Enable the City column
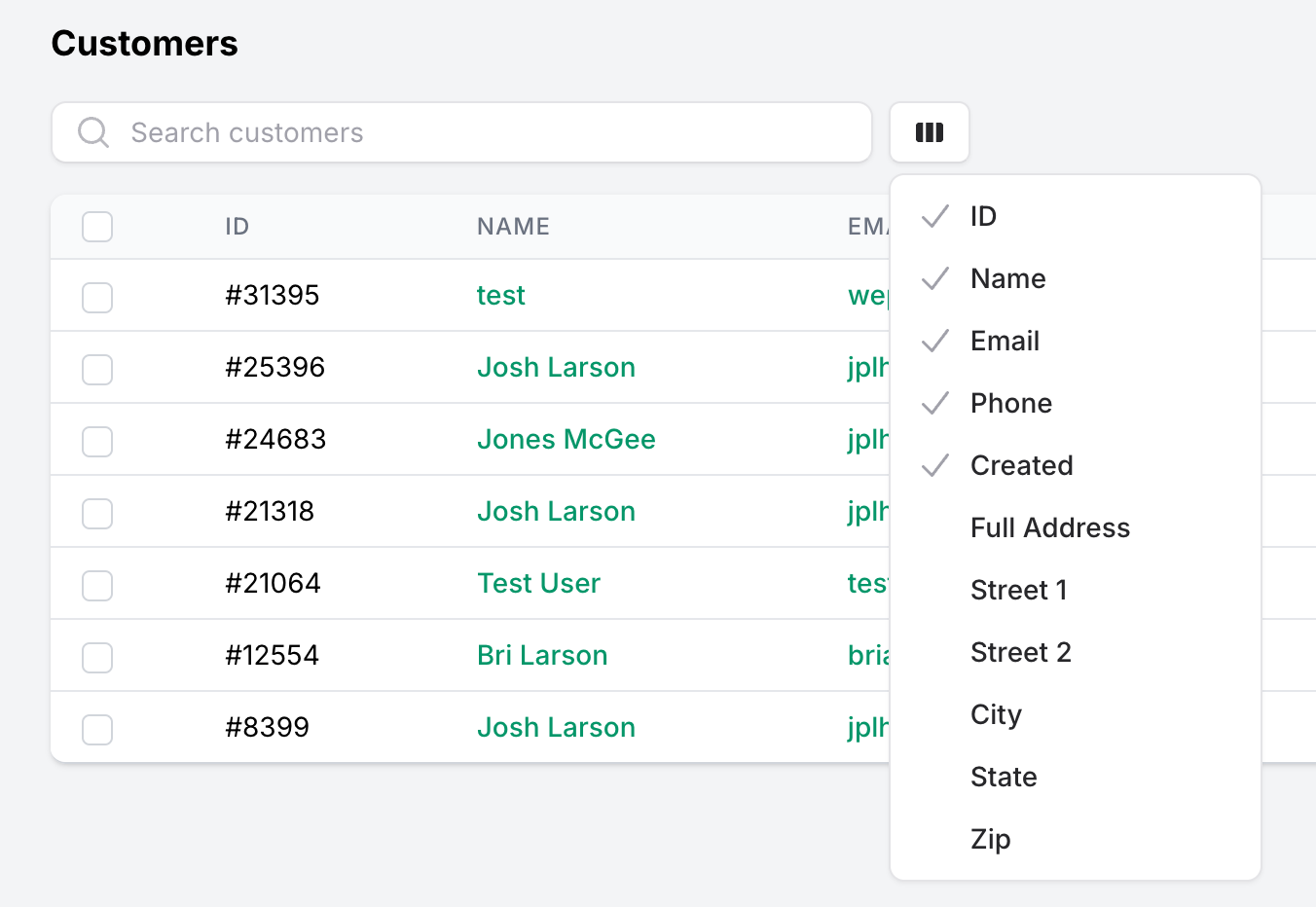This screenshot has width=1316, height=907. (x=1076, y=714)
